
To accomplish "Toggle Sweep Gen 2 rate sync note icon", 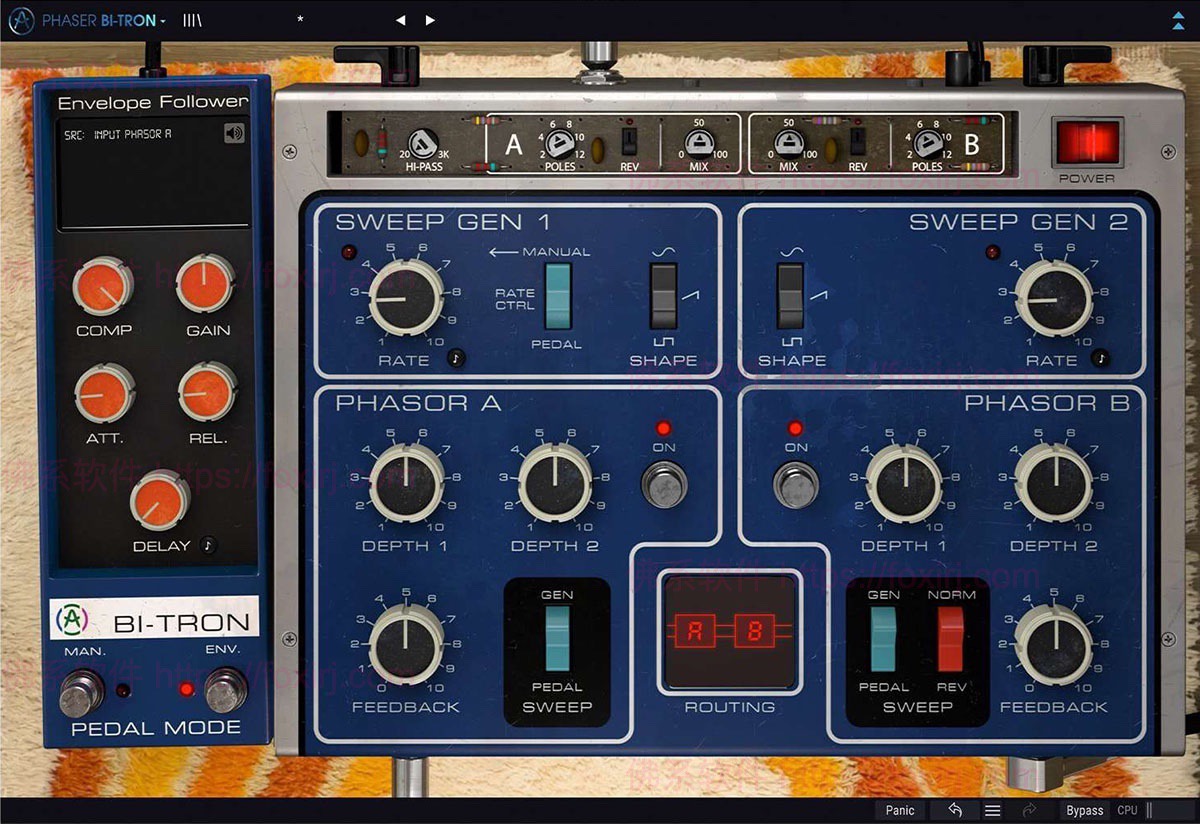I will point(1100,357).
